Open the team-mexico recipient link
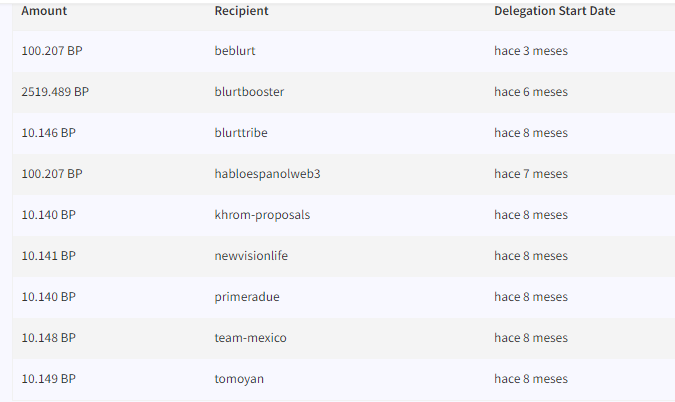The width and height of the screenshot is (675, 402). tap(251, 338)
